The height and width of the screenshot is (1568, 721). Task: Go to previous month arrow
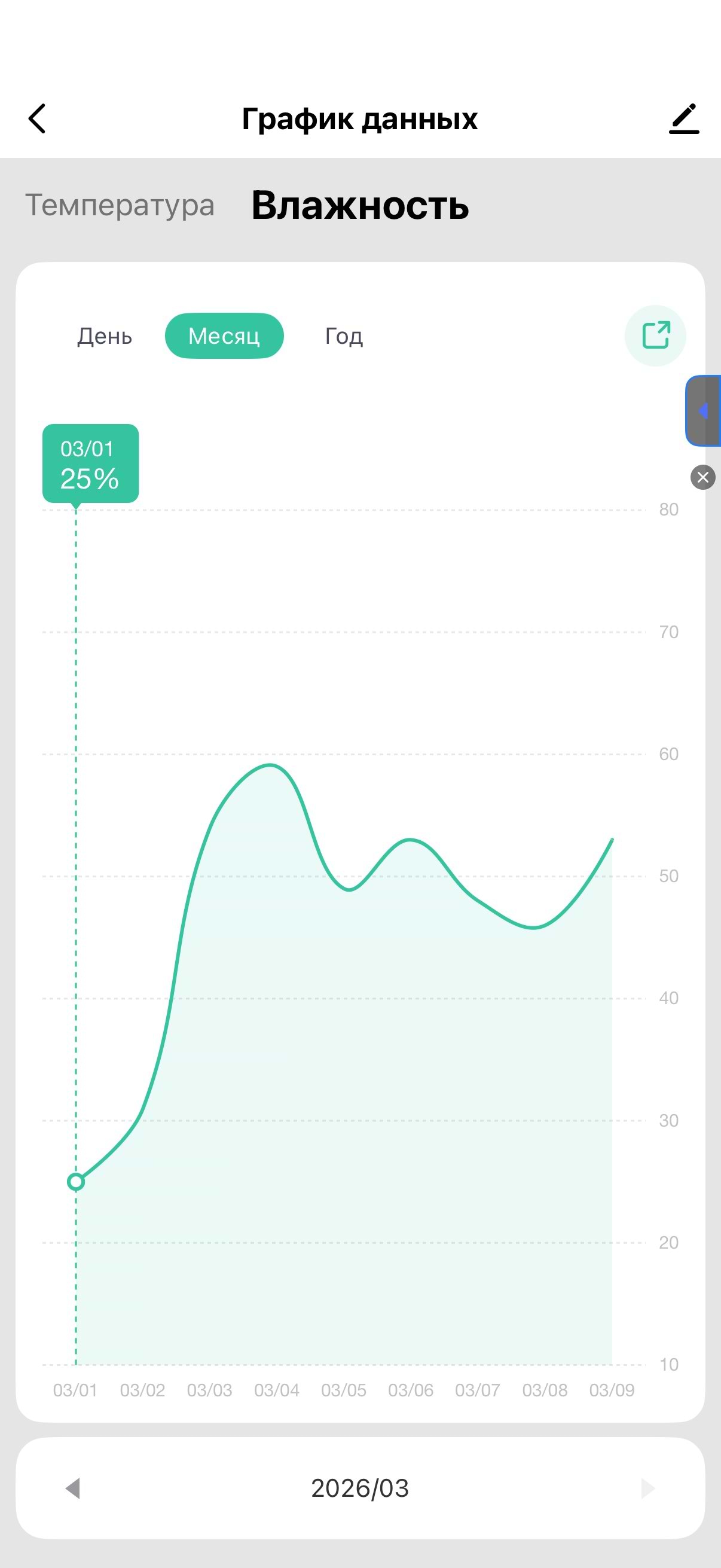point(73,1488)
